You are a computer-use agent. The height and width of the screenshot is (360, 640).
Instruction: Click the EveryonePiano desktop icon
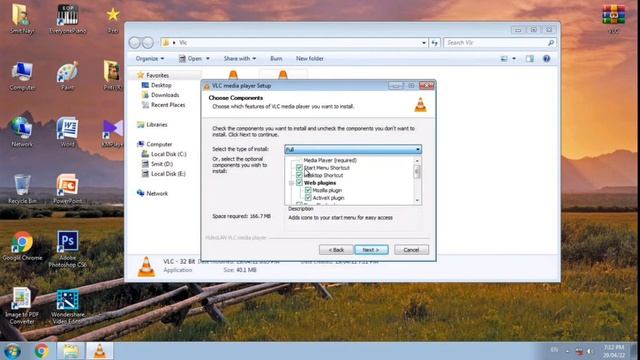[x=67, y=19]
